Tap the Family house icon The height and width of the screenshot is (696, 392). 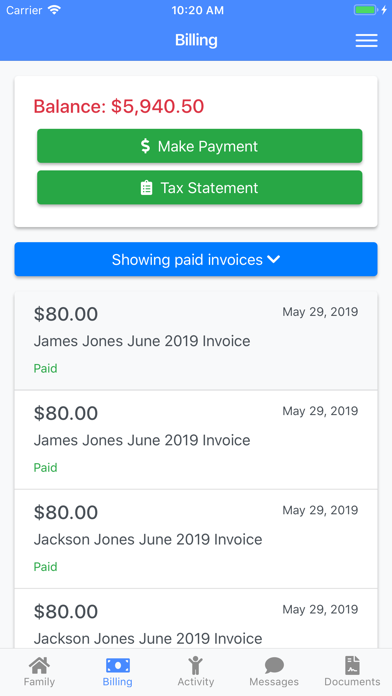point(39,666)
